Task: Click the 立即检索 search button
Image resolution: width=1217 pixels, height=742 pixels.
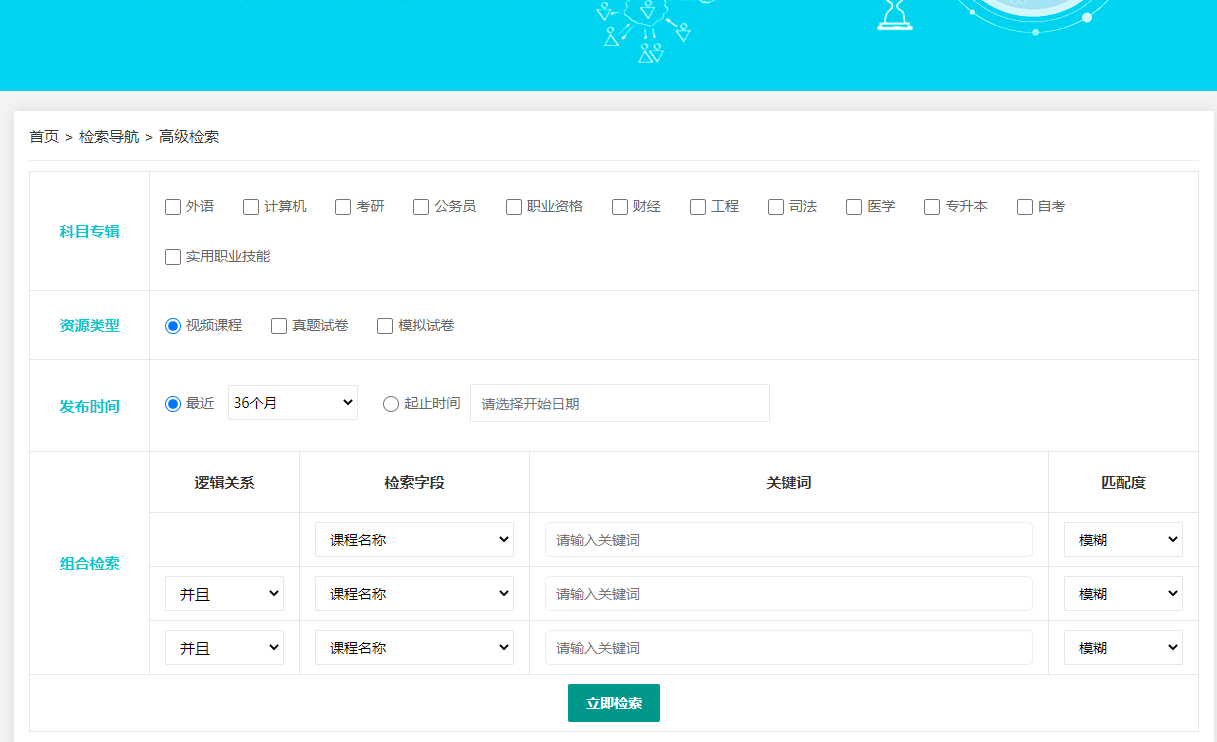Action: coord(613,703)
